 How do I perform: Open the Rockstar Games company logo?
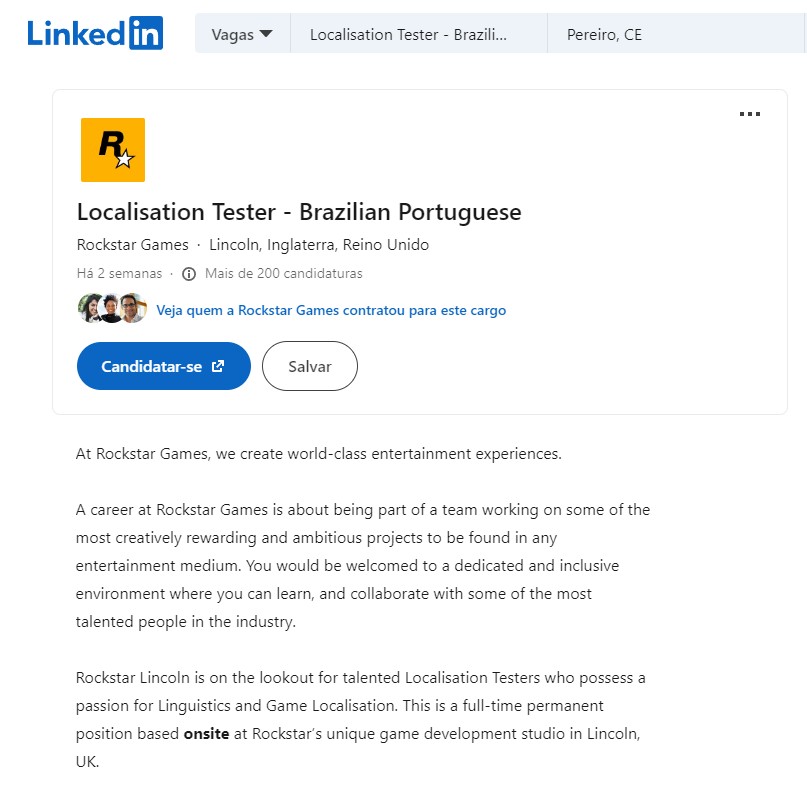click(113, 150)
